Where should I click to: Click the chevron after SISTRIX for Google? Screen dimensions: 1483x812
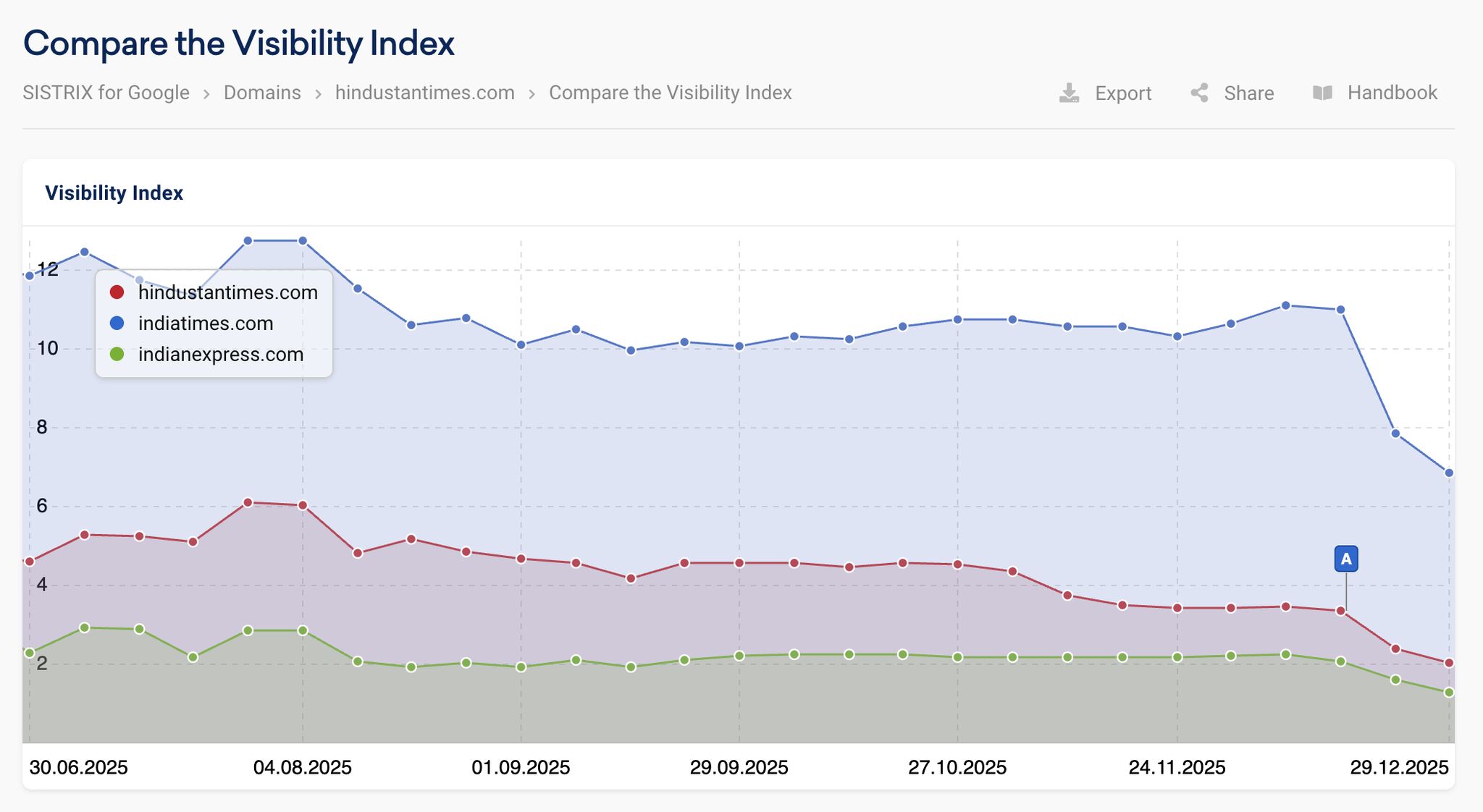coord(207,93)
